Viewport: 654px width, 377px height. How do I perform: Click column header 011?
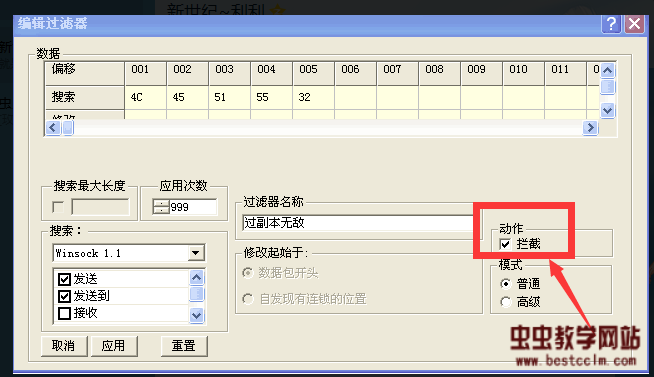click(566, 73)
